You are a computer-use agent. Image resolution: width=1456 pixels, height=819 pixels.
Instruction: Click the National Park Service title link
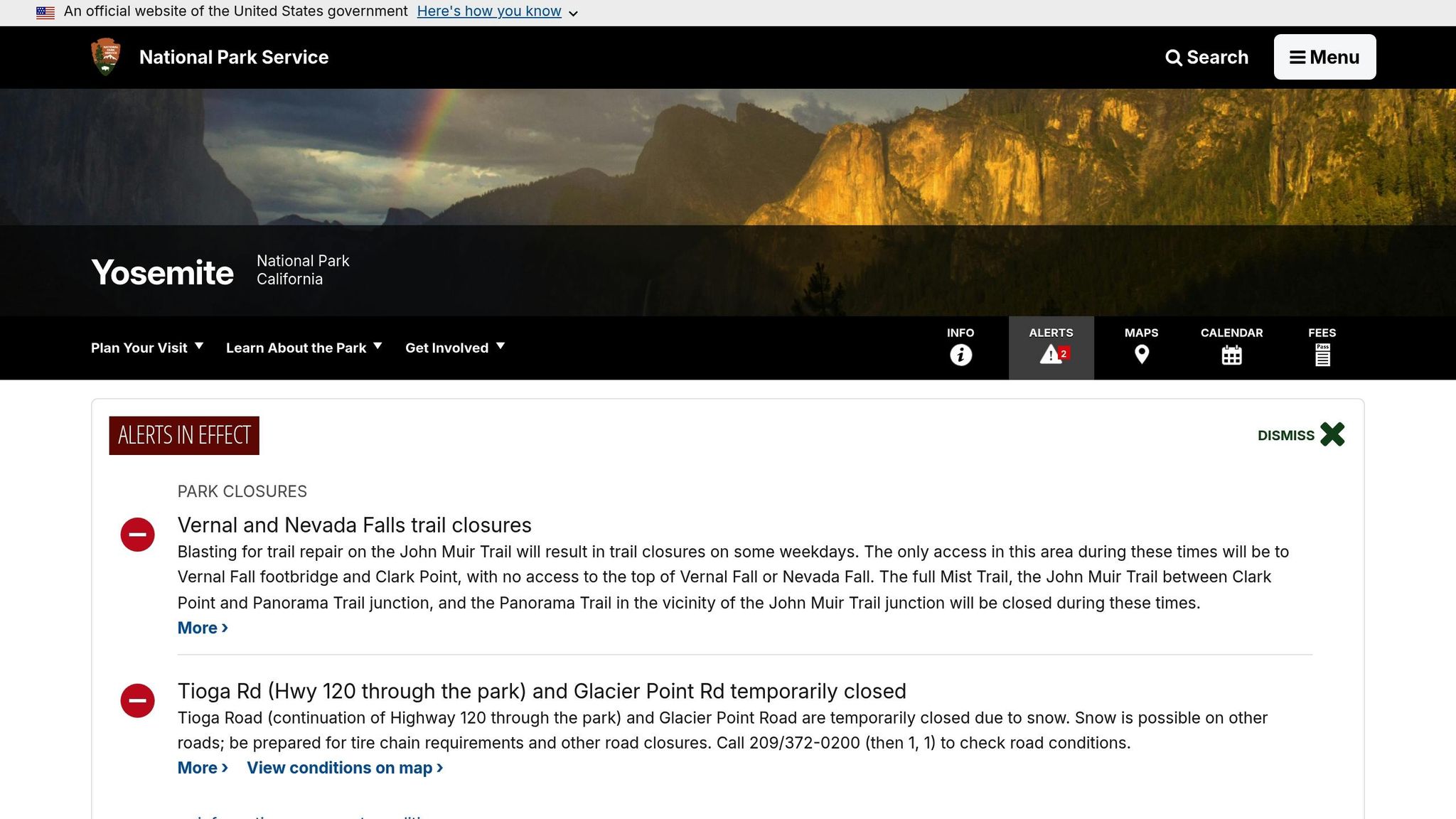[234, 57]
